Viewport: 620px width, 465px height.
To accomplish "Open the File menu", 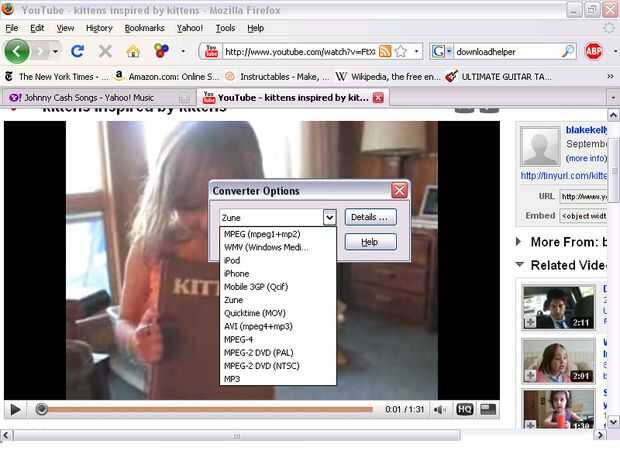I will tap(12, 28).
